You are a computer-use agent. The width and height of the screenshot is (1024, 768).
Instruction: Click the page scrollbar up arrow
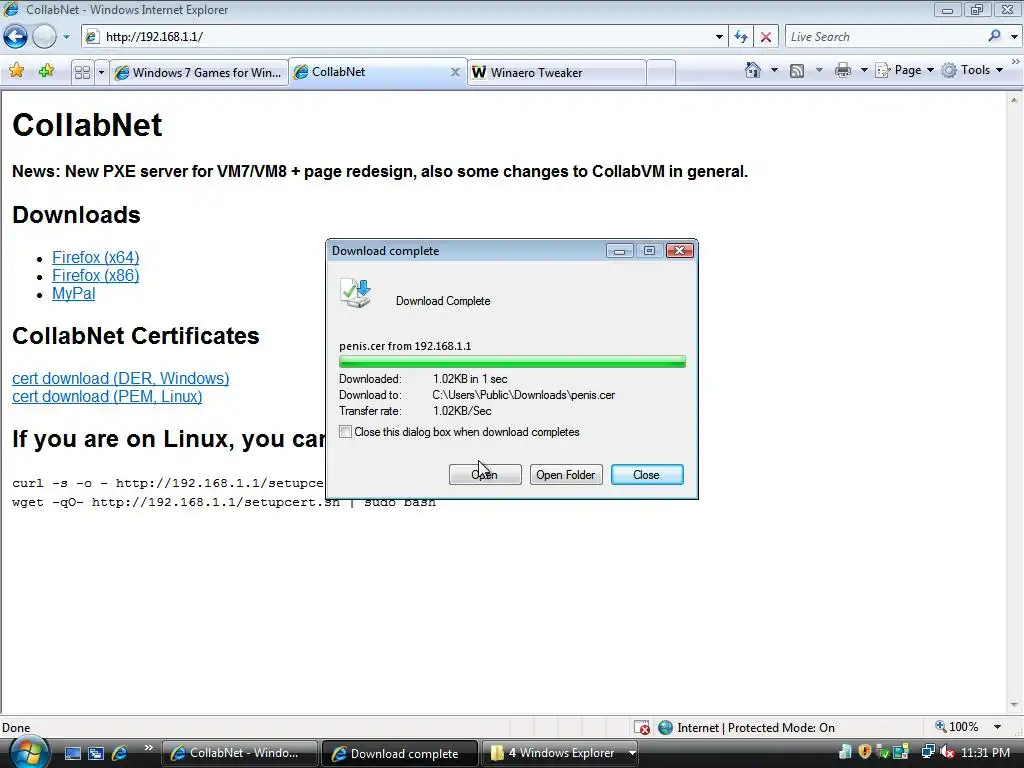pyautogui.click(x=1014, y=101)
